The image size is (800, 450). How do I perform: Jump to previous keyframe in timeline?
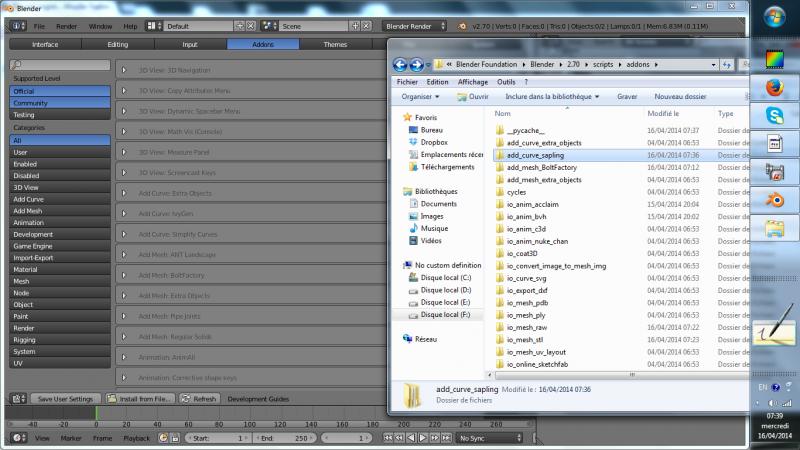(x=399, y=438)
